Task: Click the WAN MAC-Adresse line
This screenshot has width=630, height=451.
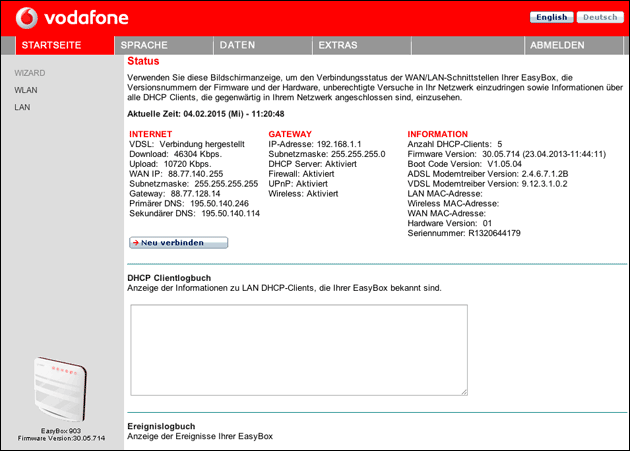Action: click(446, 213)
